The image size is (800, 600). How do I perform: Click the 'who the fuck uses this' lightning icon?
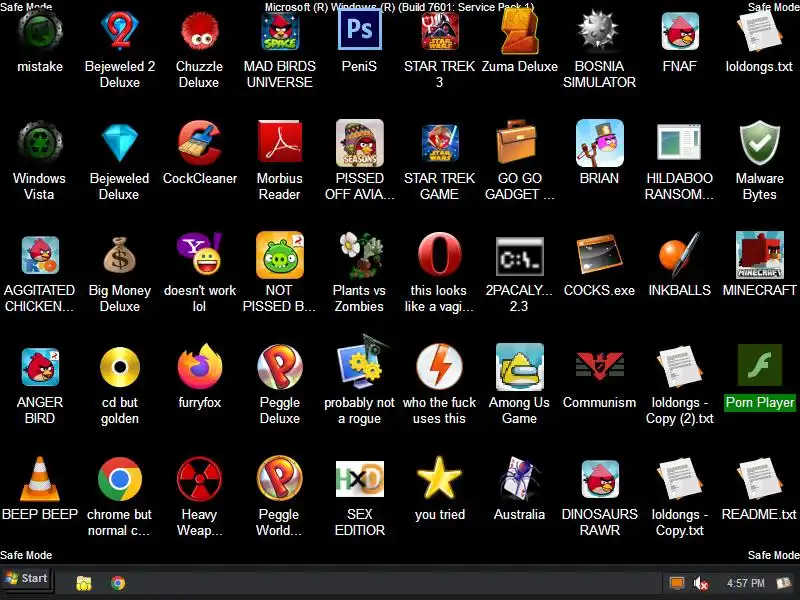[x=439, y=367]
